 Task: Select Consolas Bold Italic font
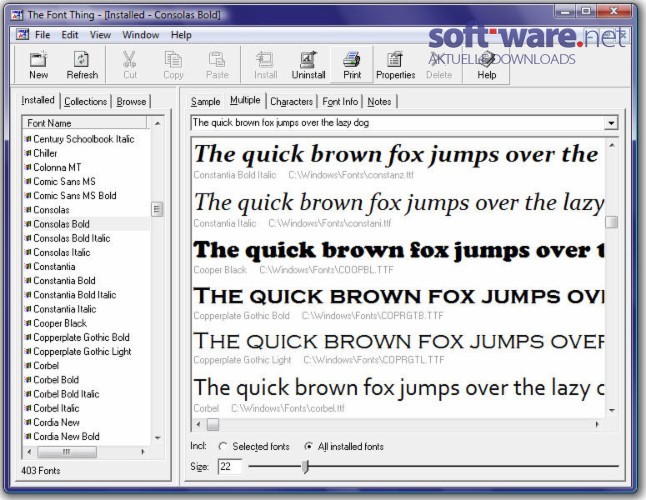(72, 238)
